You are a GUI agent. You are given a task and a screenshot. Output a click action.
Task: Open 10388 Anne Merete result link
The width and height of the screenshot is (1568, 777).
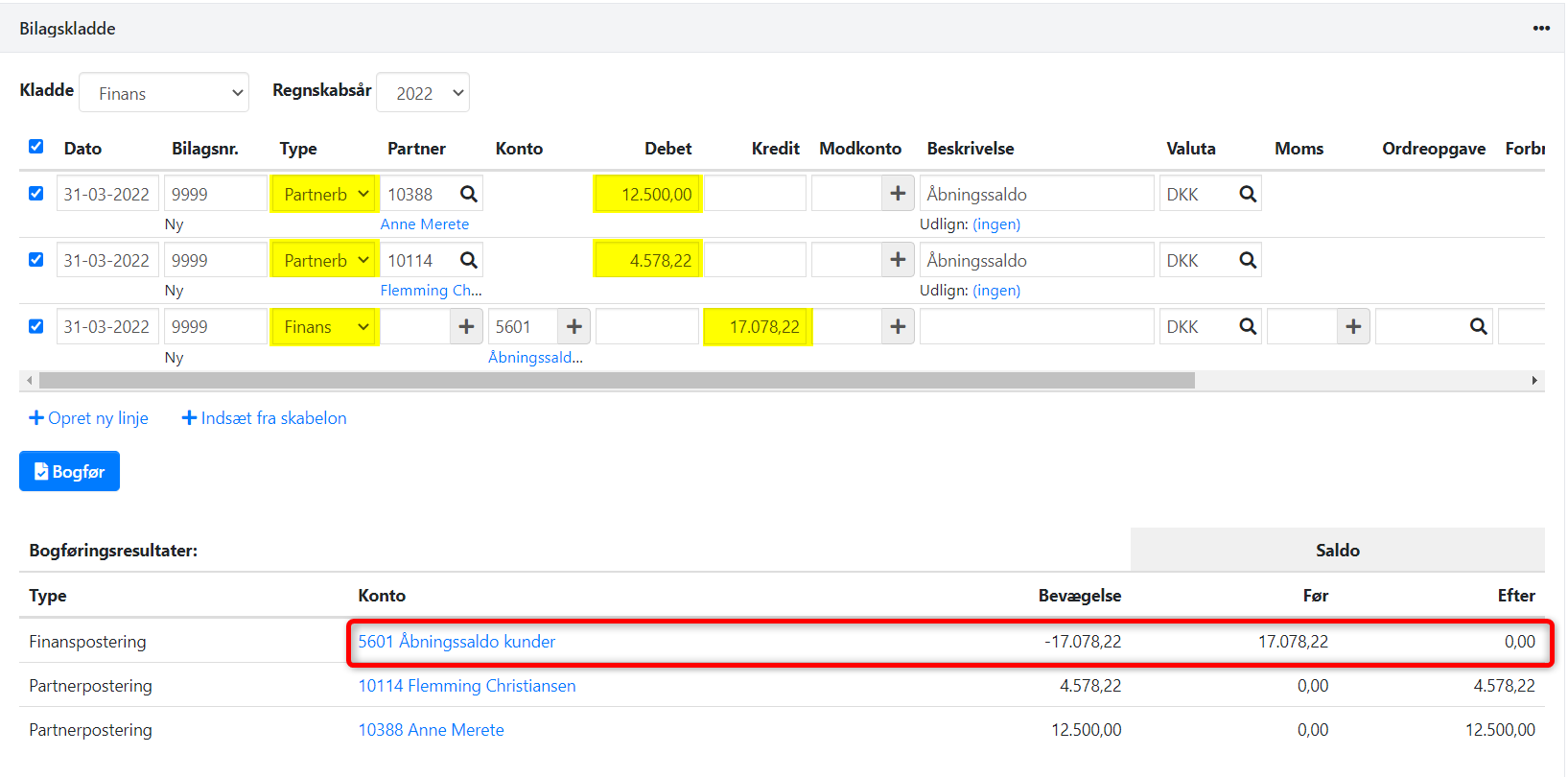[x=431, y=730]
